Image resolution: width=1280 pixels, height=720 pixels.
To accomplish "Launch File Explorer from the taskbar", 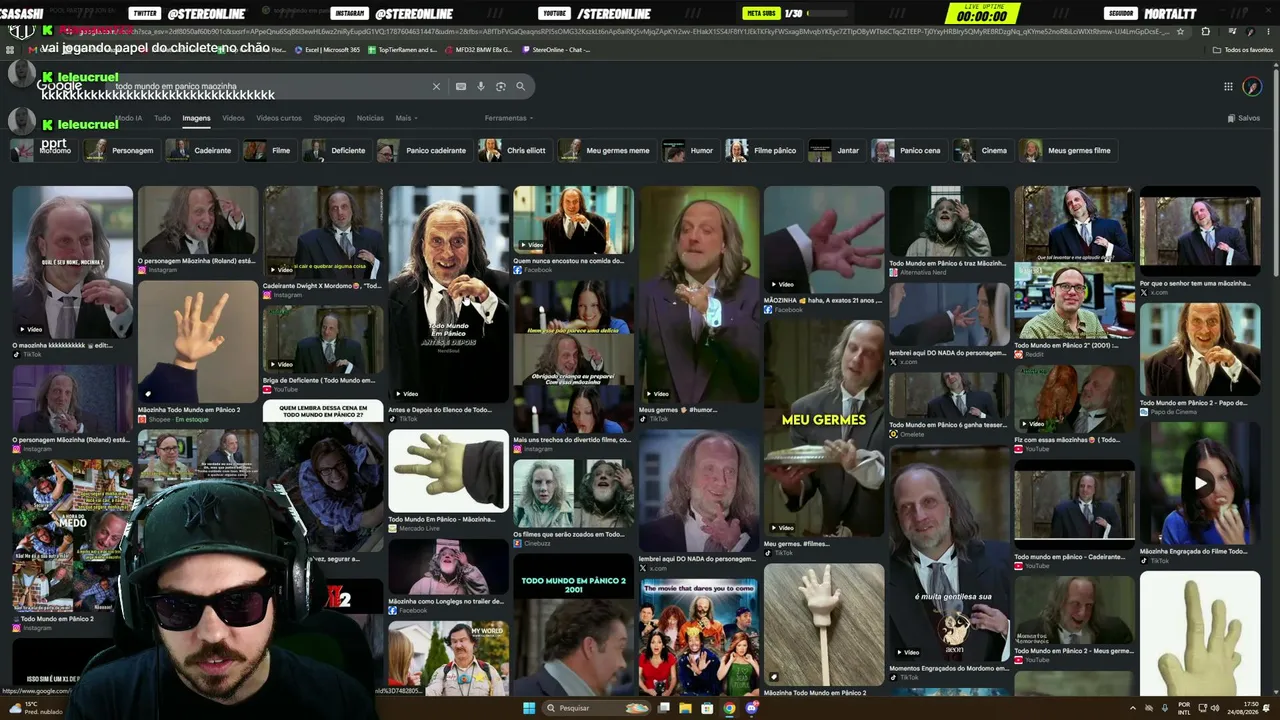I will coord(685,708).
